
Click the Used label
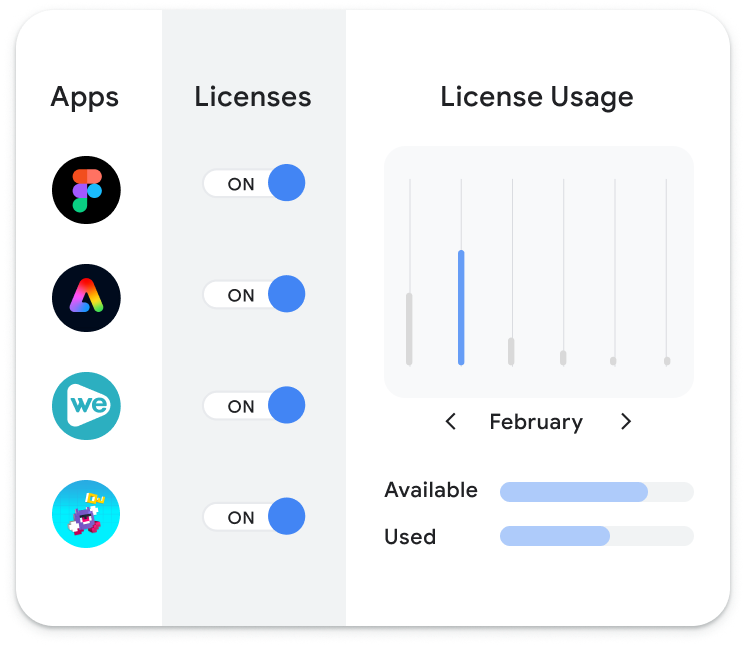(x=410, y=537)
